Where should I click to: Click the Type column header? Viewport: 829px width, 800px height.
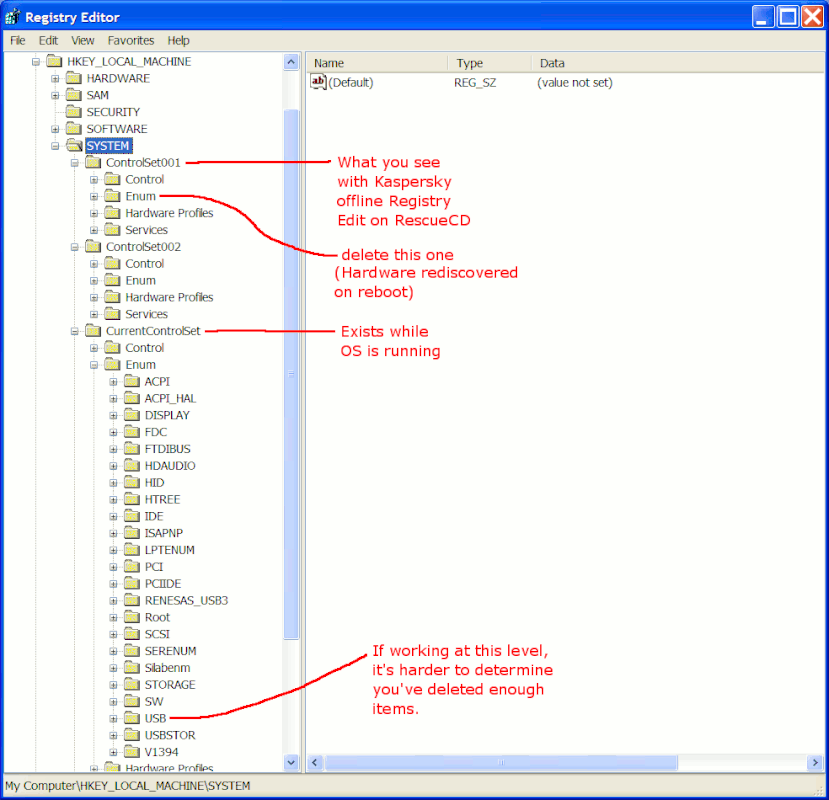[490, 63]
